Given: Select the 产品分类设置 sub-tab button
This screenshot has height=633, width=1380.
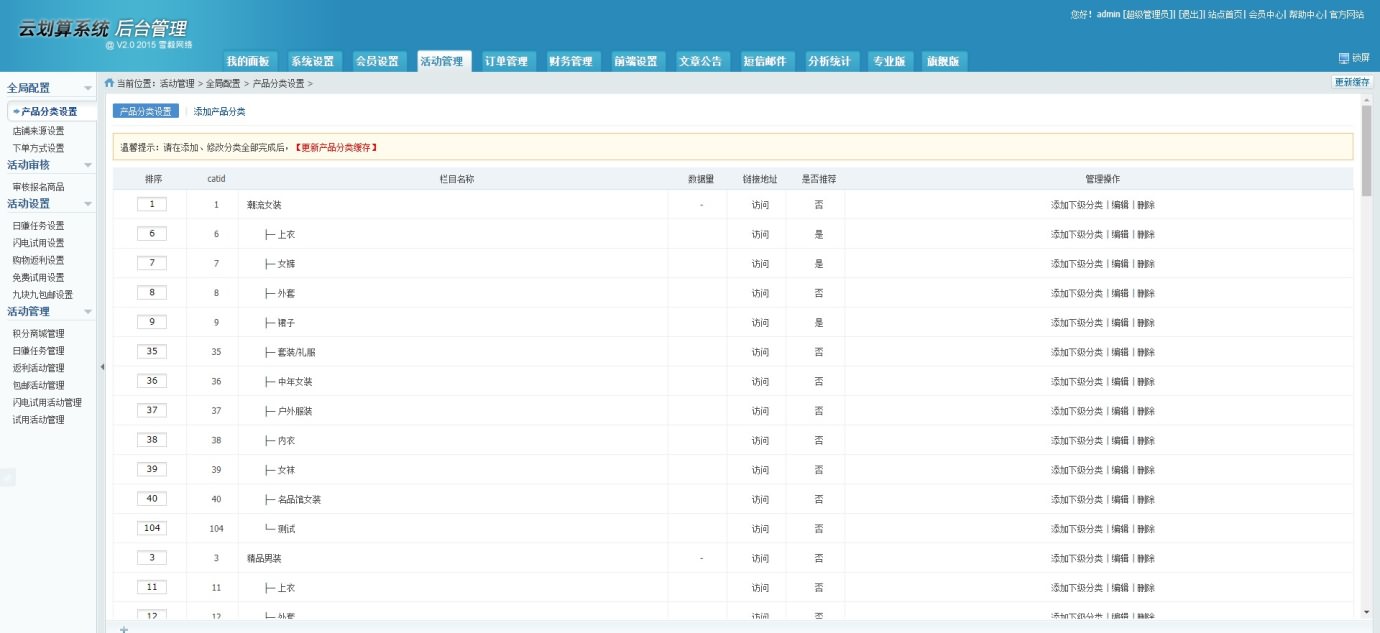Looking at the screenshot, I should (146, 111).
